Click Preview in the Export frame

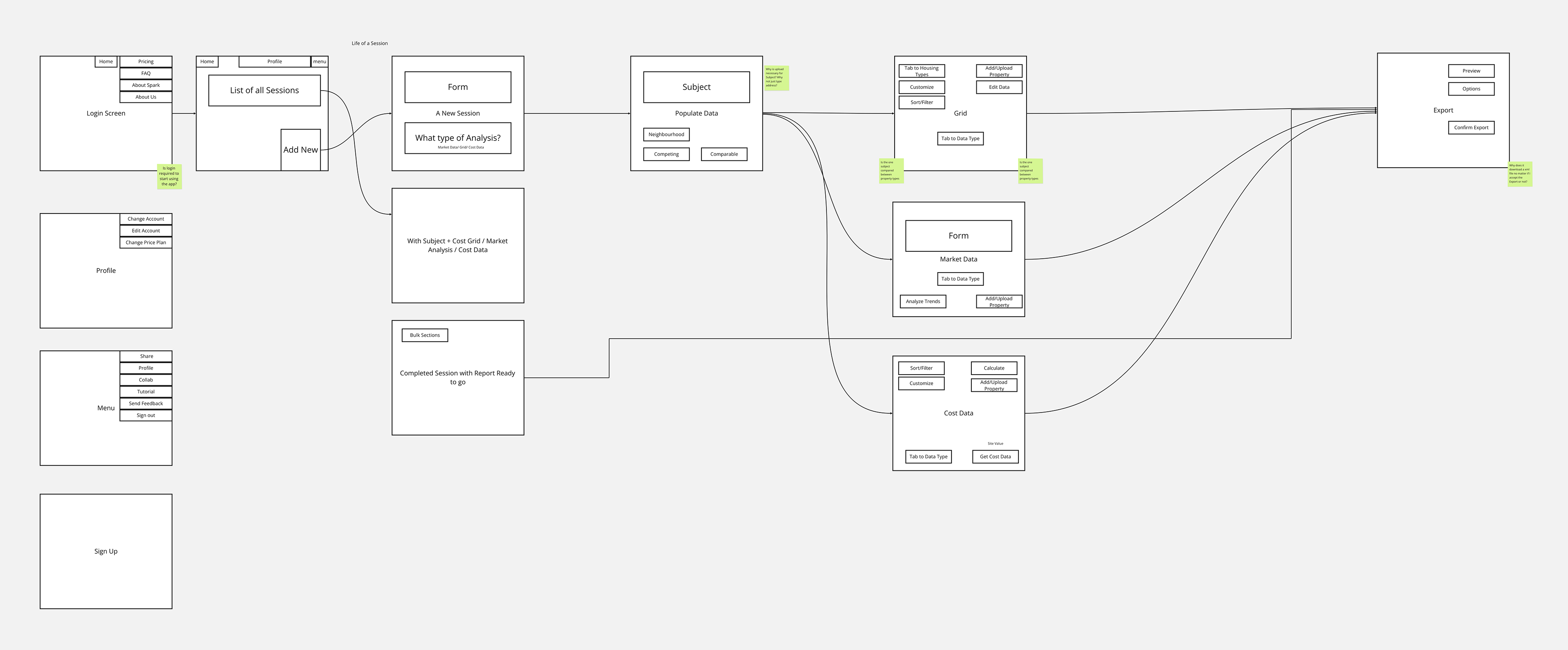point(1470,71)
